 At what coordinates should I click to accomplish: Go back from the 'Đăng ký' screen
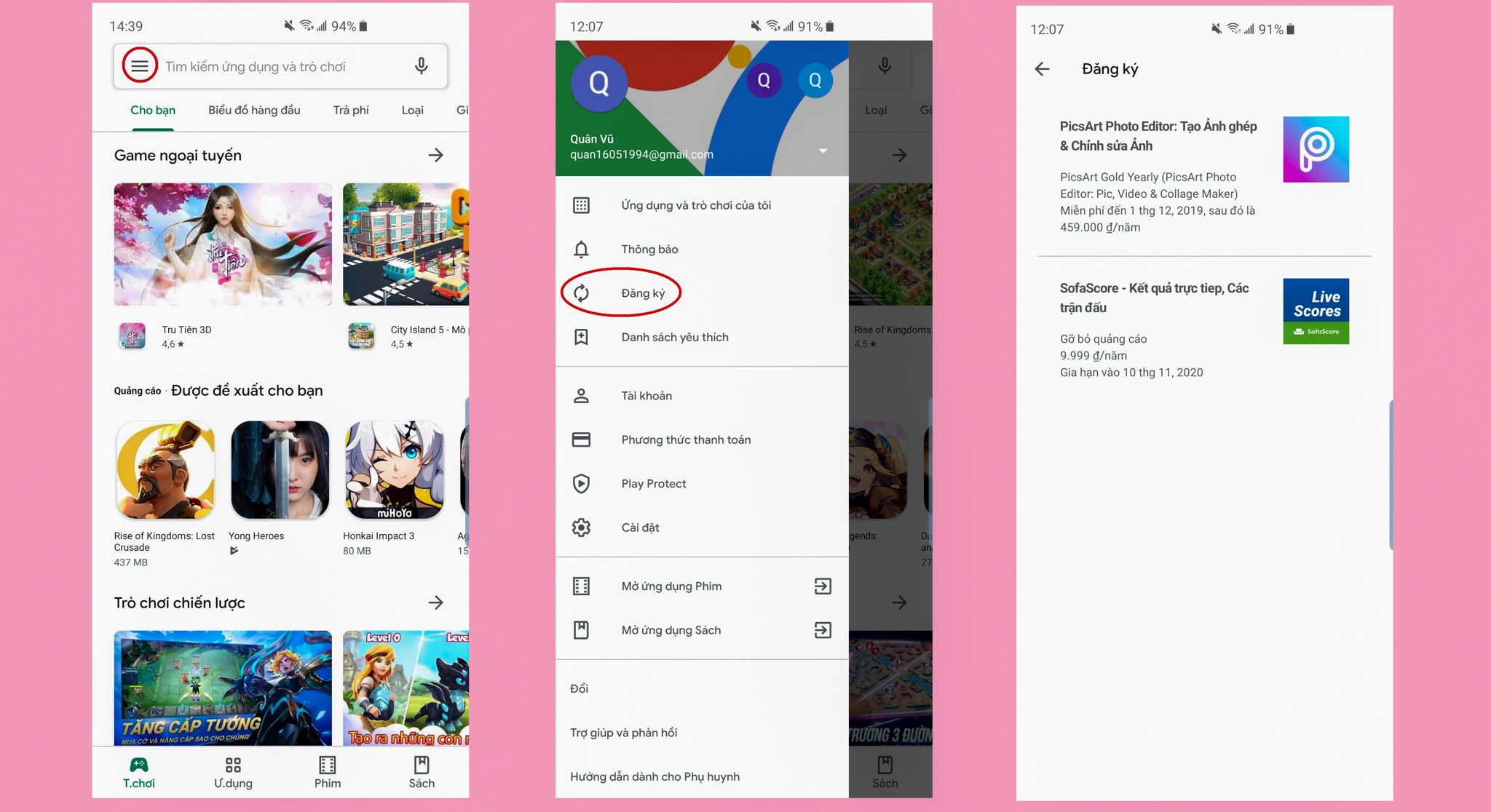coord(1043,69)
